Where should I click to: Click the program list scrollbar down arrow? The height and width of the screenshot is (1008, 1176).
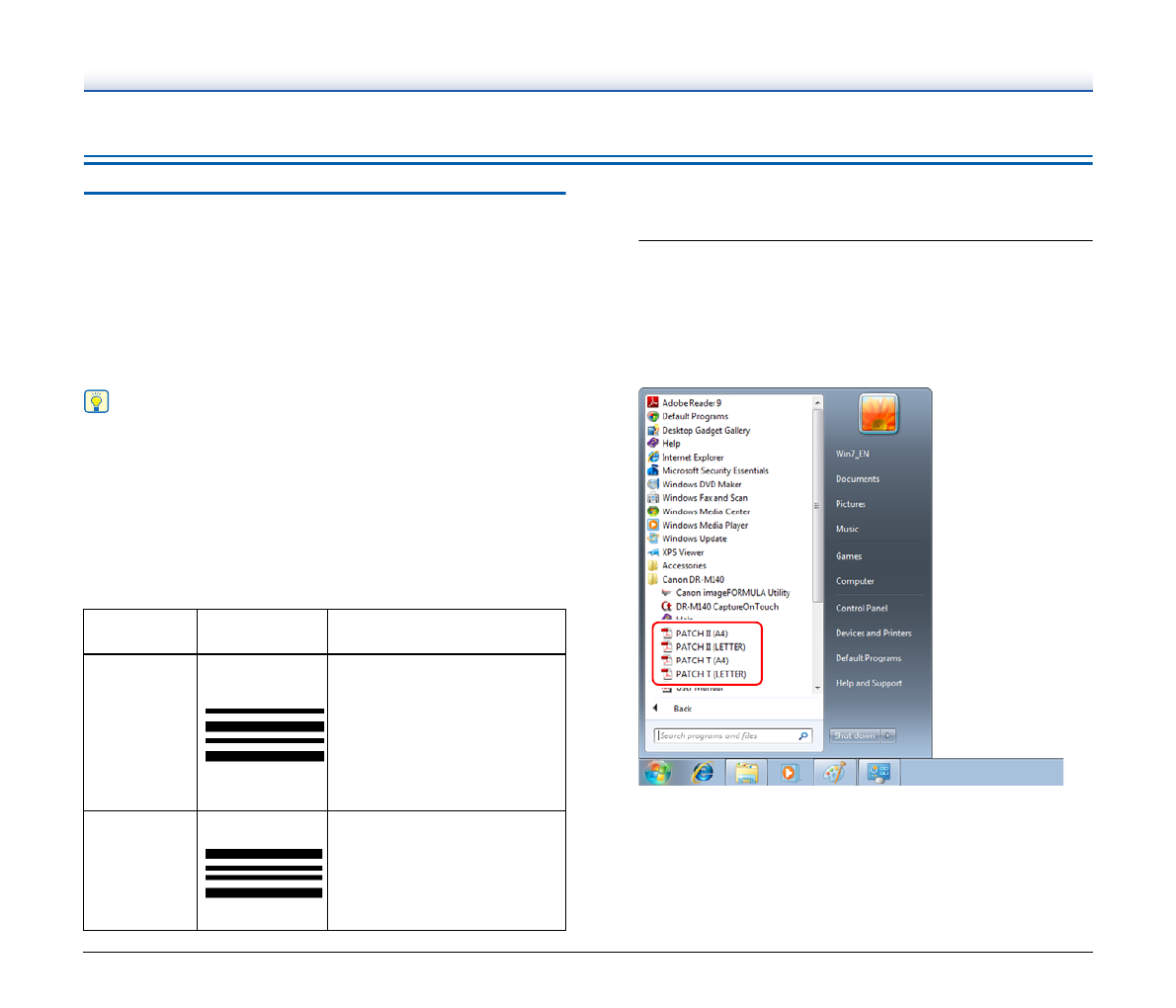[x=817, y=688]
